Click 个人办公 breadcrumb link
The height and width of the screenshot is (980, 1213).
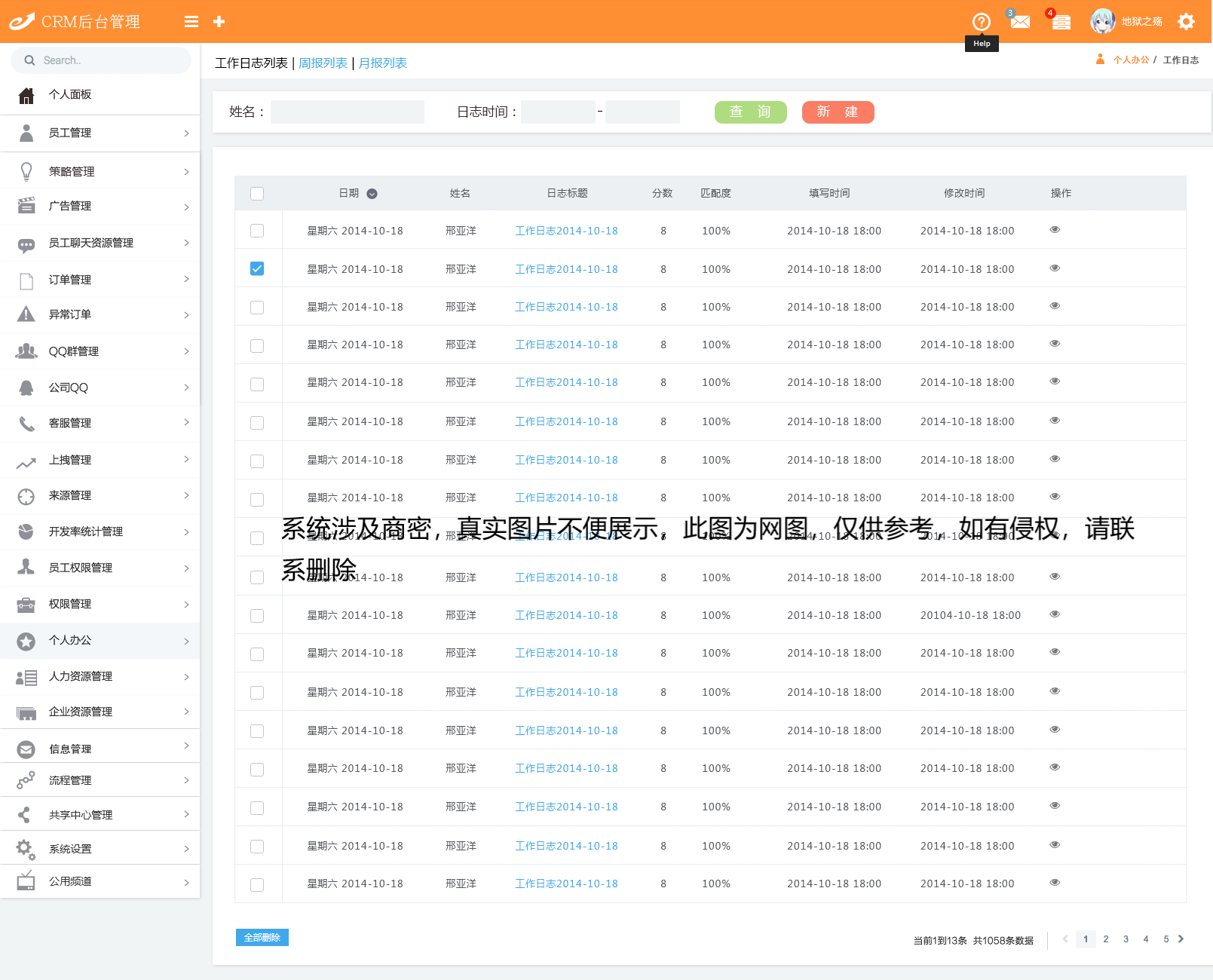coord(1131,60)
